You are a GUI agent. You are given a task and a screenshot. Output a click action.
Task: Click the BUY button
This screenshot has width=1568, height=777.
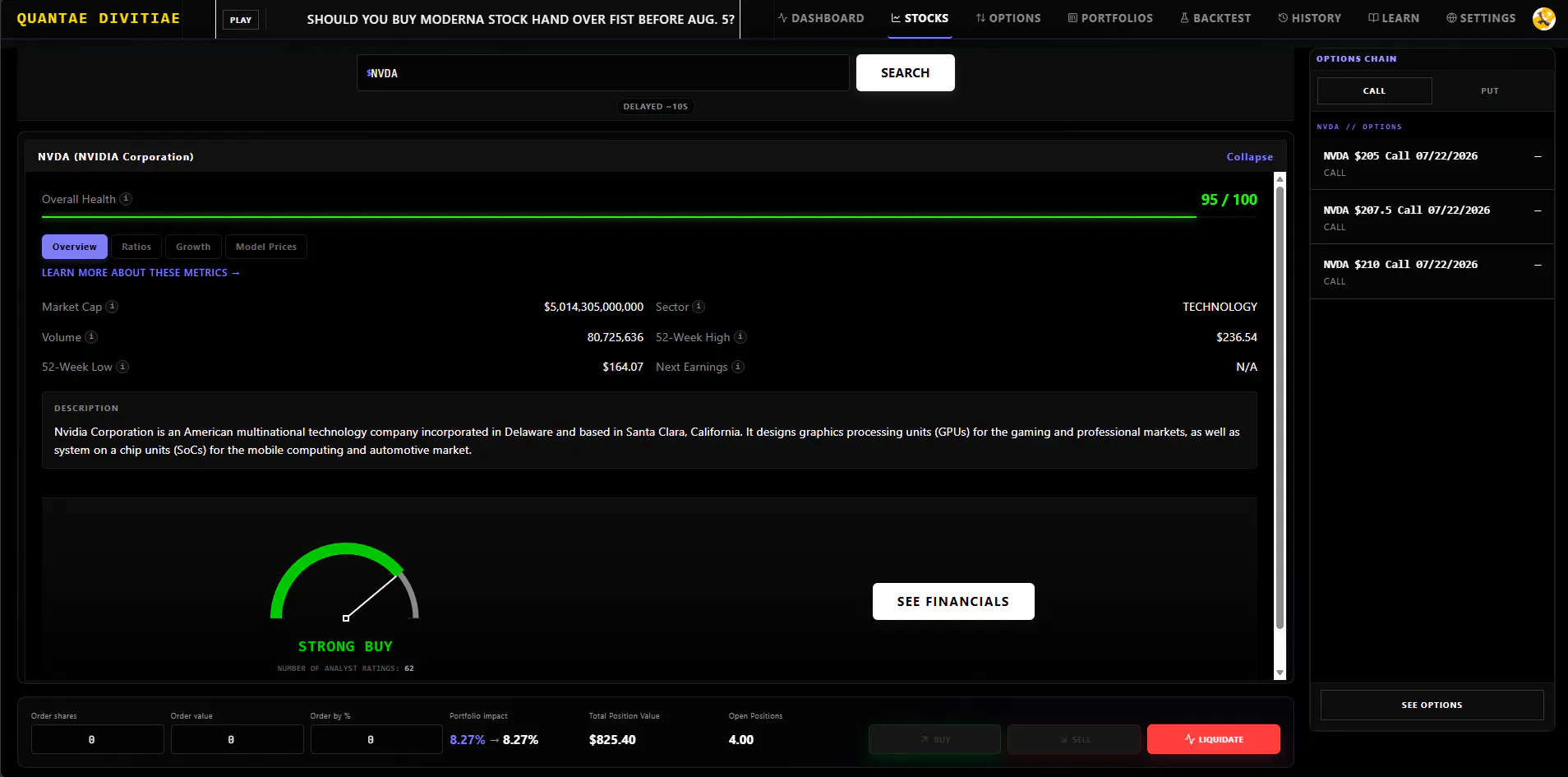click(x=934, y=739)
